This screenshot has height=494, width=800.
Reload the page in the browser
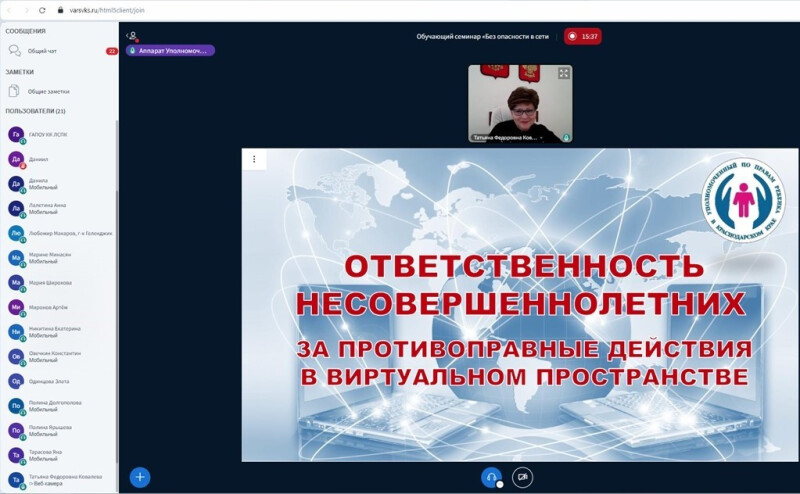click(x=42, y=9)
